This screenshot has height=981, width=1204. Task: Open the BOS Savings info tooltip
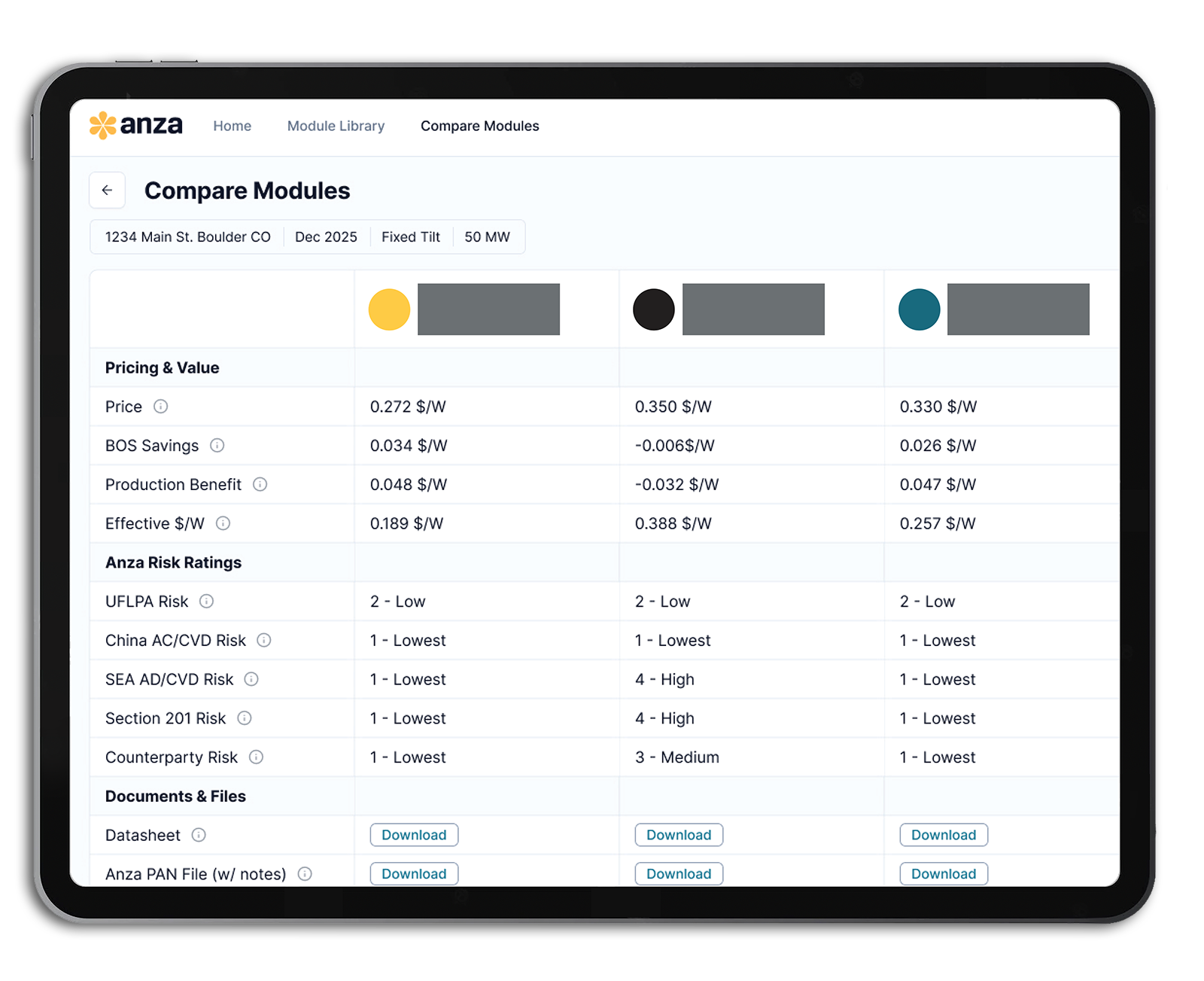217,446
